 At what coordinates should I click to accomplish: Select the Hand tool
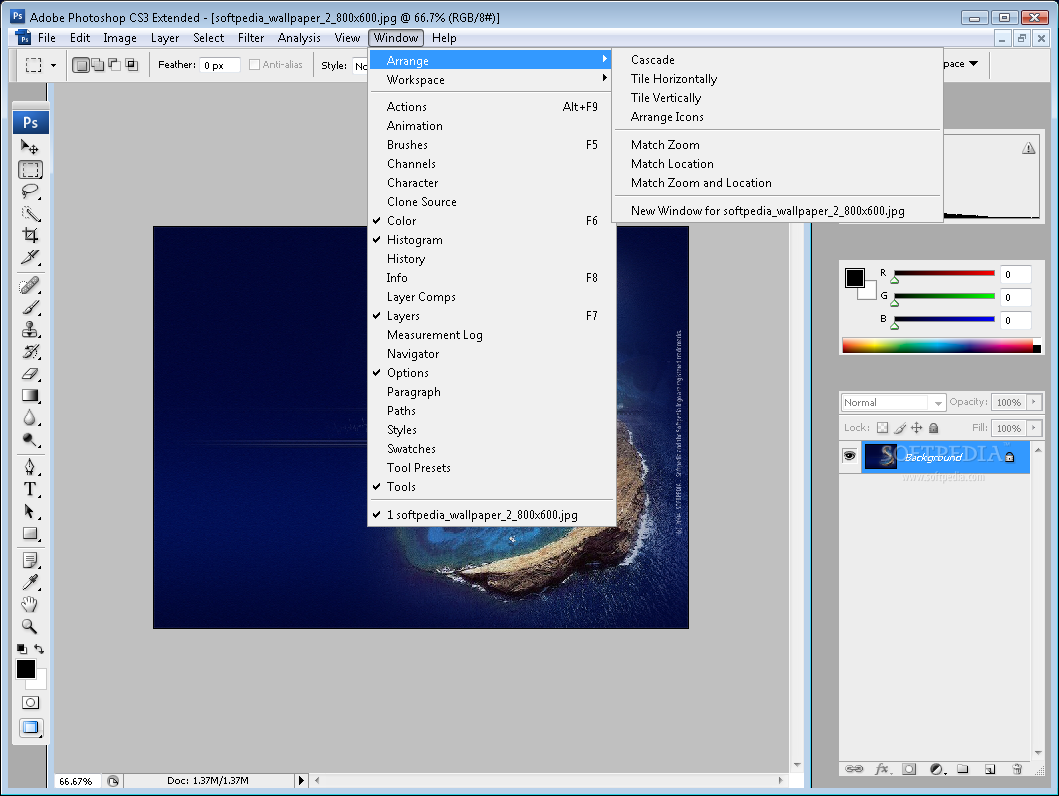pyautogui.click(x=30, y=604)
